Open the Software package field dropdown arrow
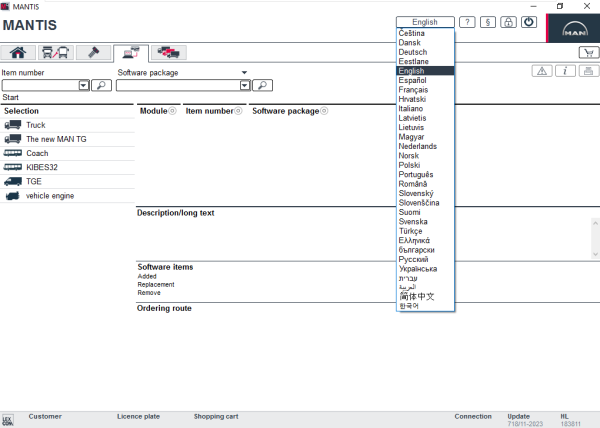Viewport: 600px width, 428px height. pyautogui.click(x=245, y=85)
